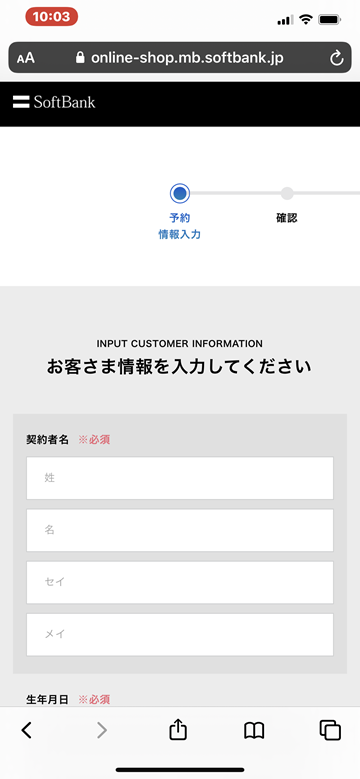
Task: Reload the page with refresh icon
Action: [337, 59]
